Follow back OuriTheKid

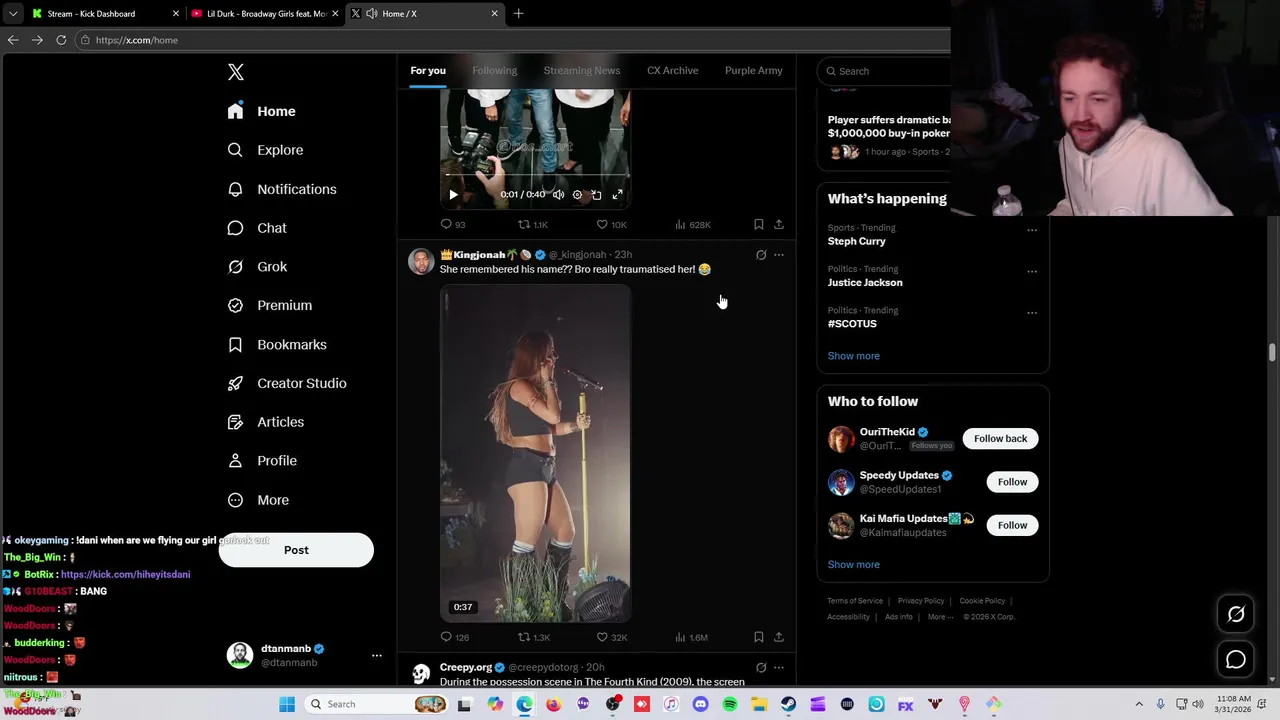tap(1001, 439)
